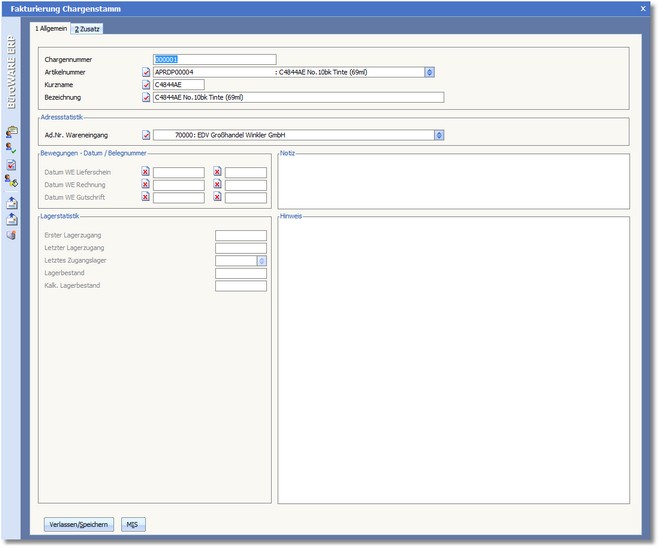The width and height of the screenshot is (659, 548).
Task: Click the person with card sidebar icon
Action: [11, 131]
